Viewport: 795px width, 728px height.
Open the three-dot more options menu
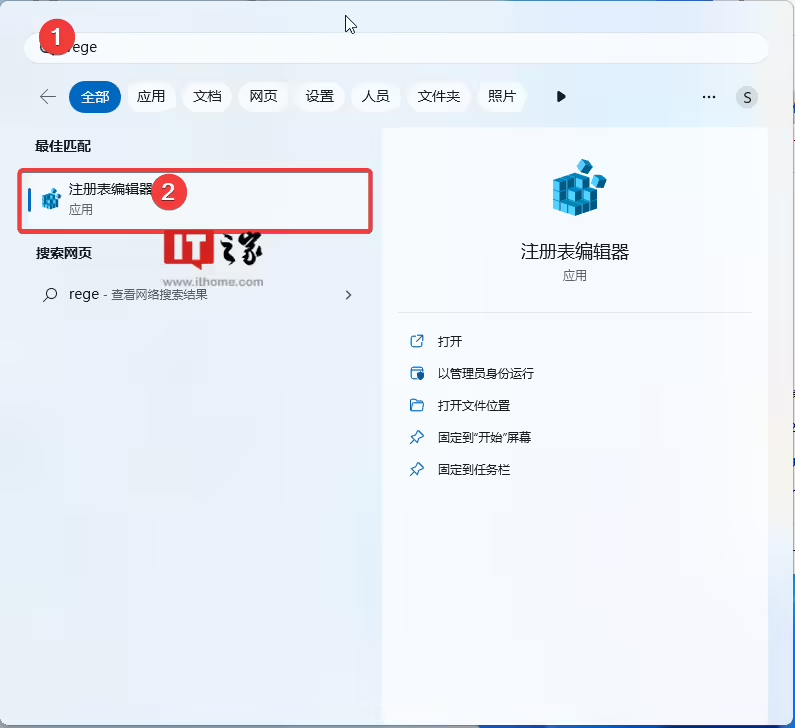tap(709, 97)
